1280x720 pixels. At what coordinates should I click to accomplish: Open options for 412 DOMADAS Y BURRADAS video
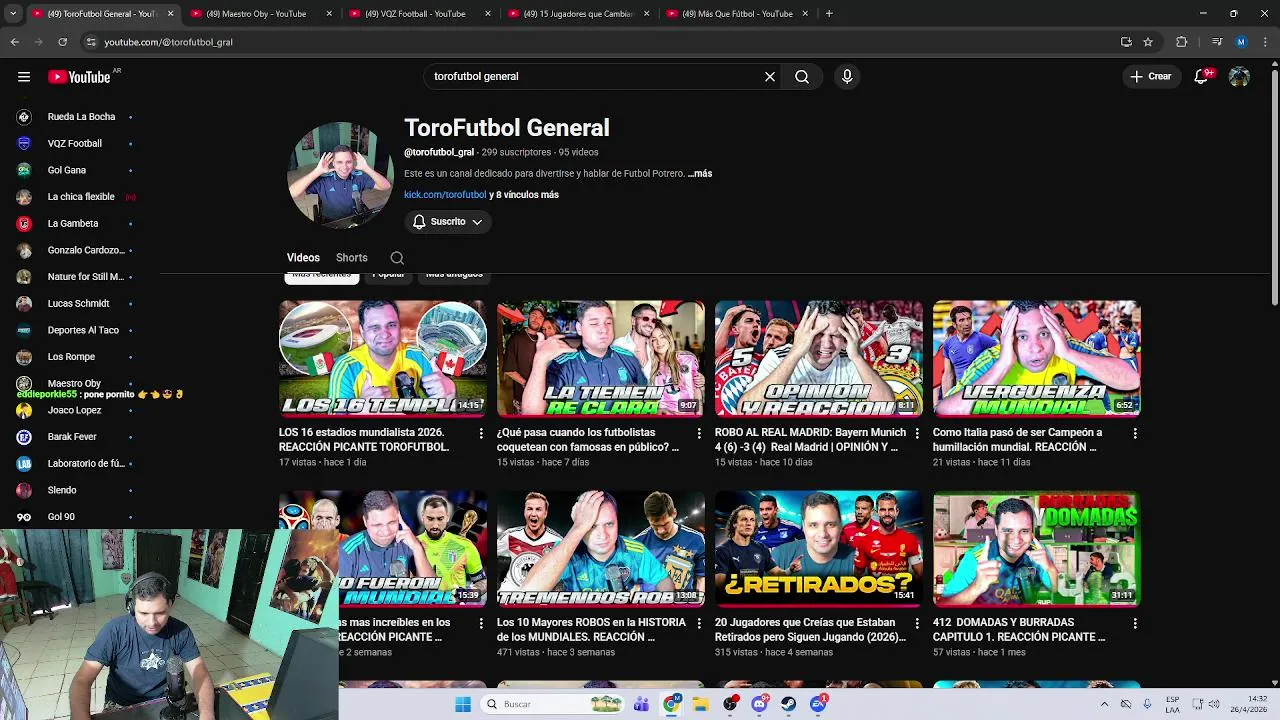click(1135, 624)
